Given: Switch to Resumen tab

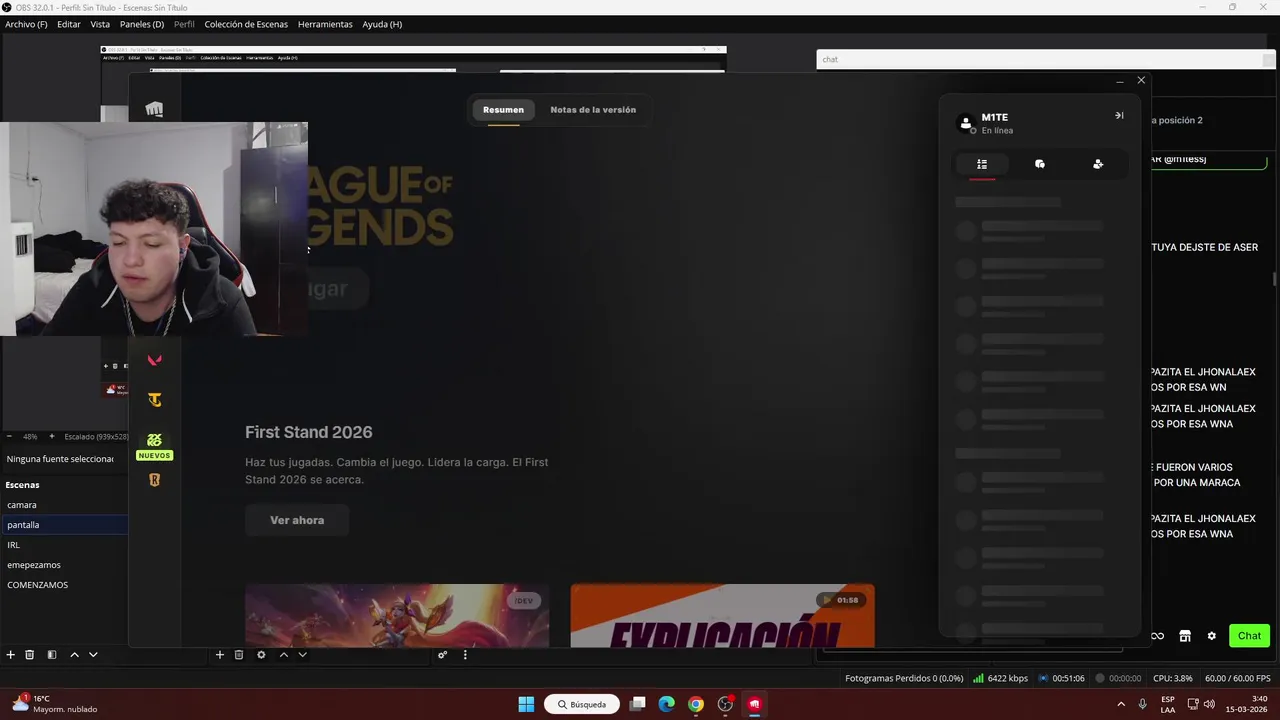Looking at the screenshot, I should pyautogui.click(x=503, y=110).
